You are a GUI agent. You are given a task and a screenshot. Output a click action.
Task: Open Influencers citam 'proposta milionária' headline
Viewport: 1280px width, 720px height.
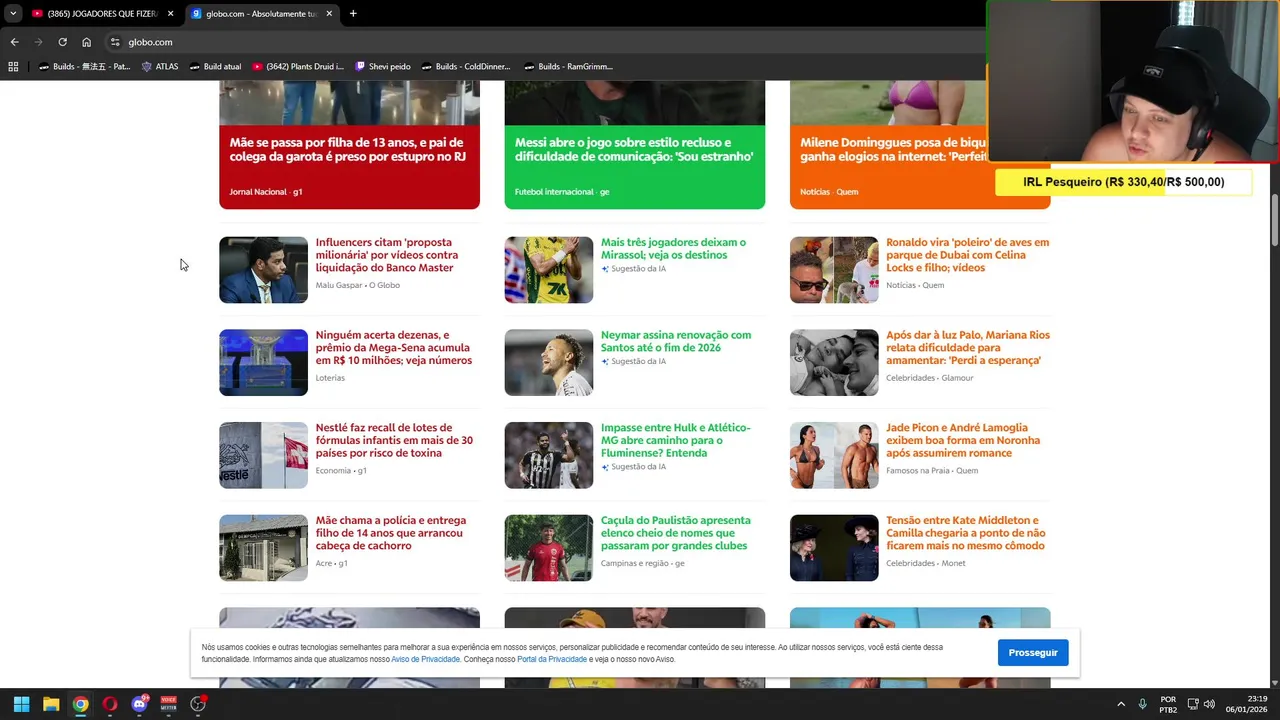coord(387,255)
